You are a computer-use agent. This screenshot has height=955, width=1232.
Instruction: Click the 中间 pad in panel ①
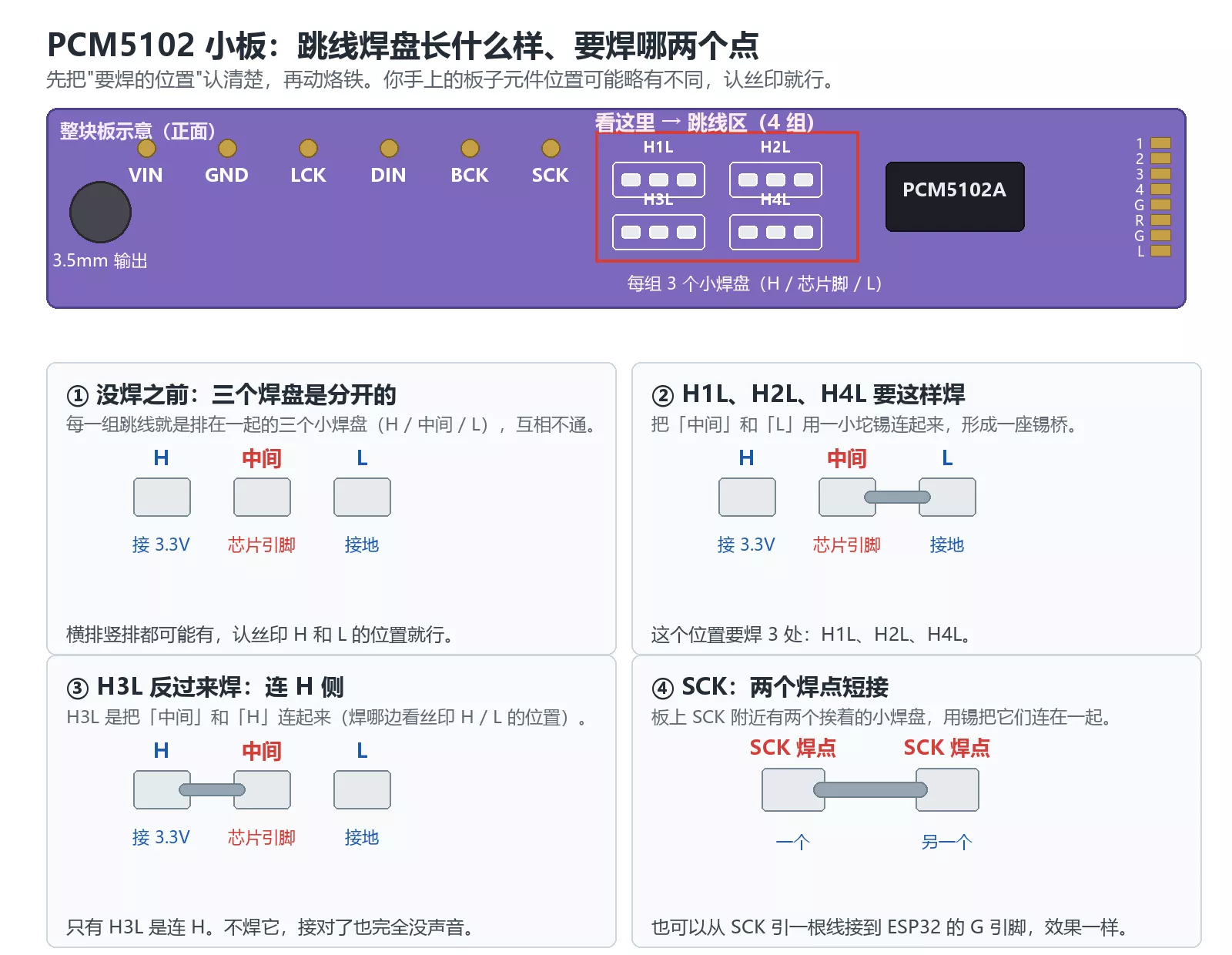click(x=262, y=497)
